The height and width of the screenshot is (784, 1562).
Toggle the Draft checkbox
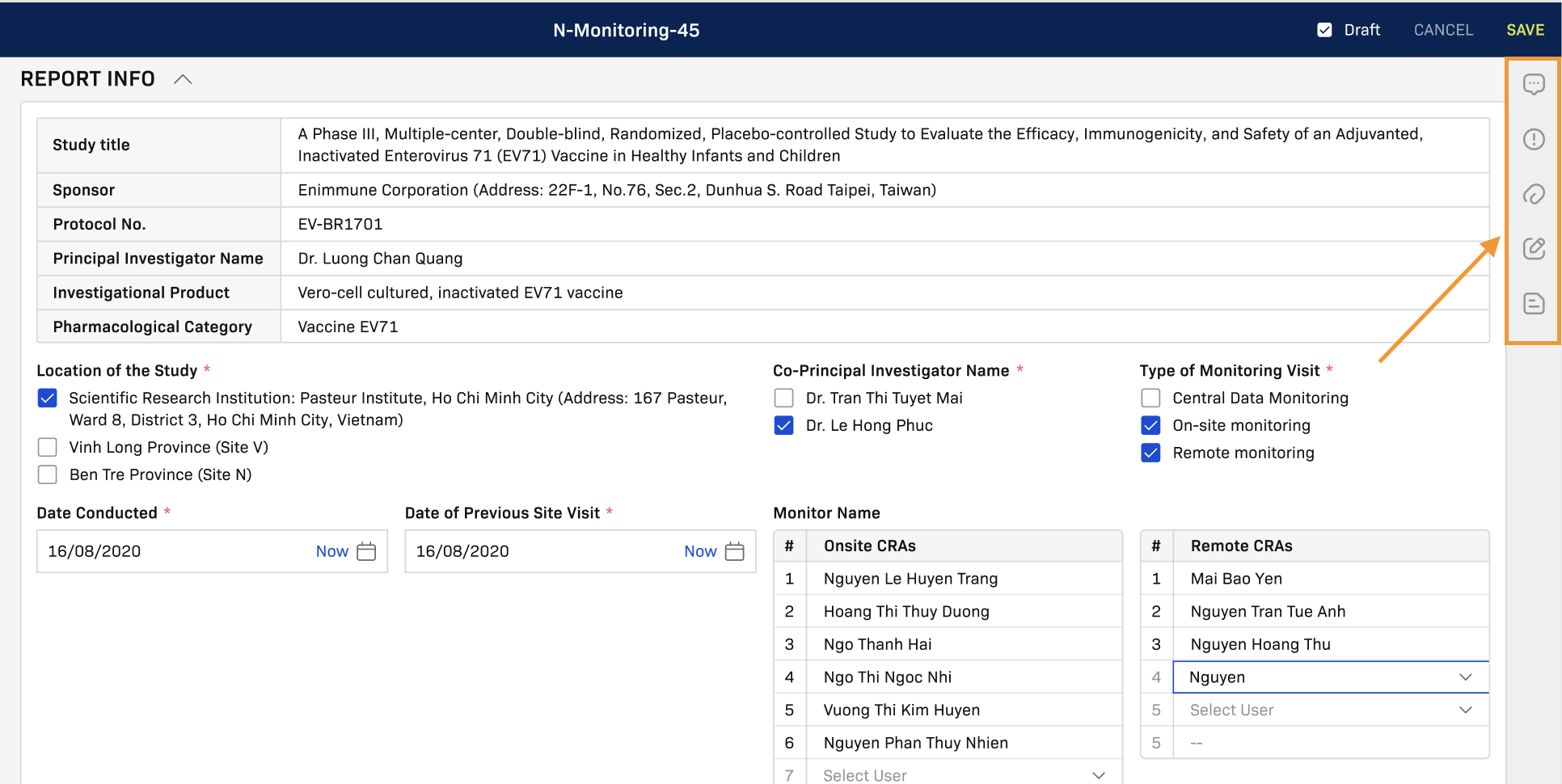click(x=1324, y=30)
